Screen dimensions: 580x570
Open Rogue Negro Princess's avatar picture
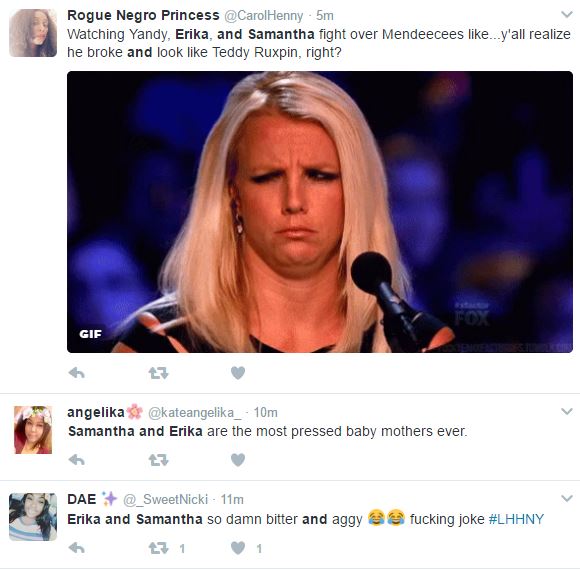33,33
